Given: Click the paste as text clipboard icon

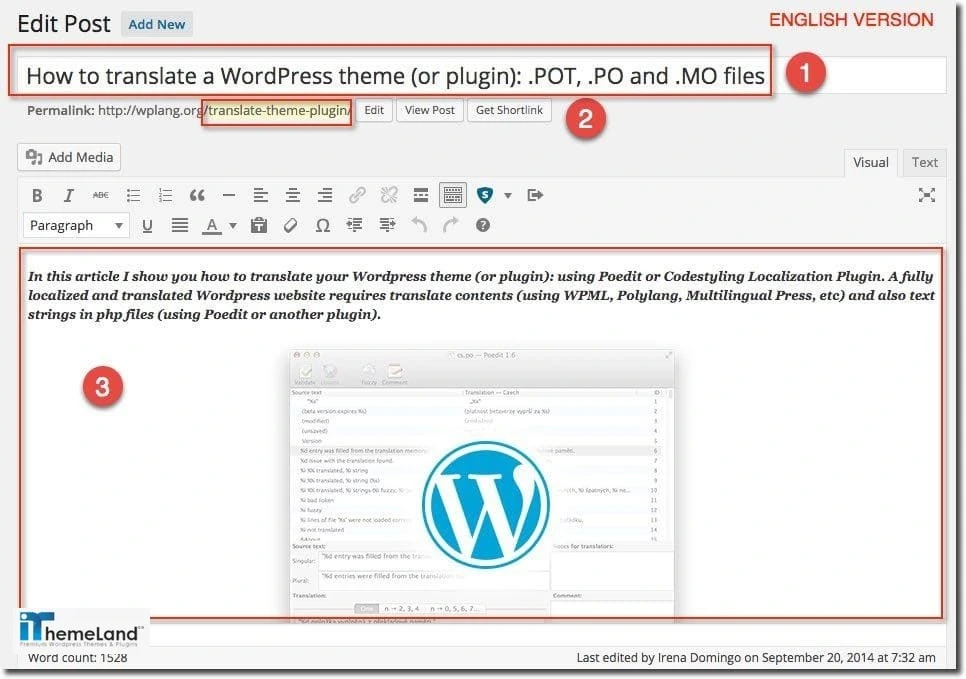Looking at the screenshot, I should [259, 226].
